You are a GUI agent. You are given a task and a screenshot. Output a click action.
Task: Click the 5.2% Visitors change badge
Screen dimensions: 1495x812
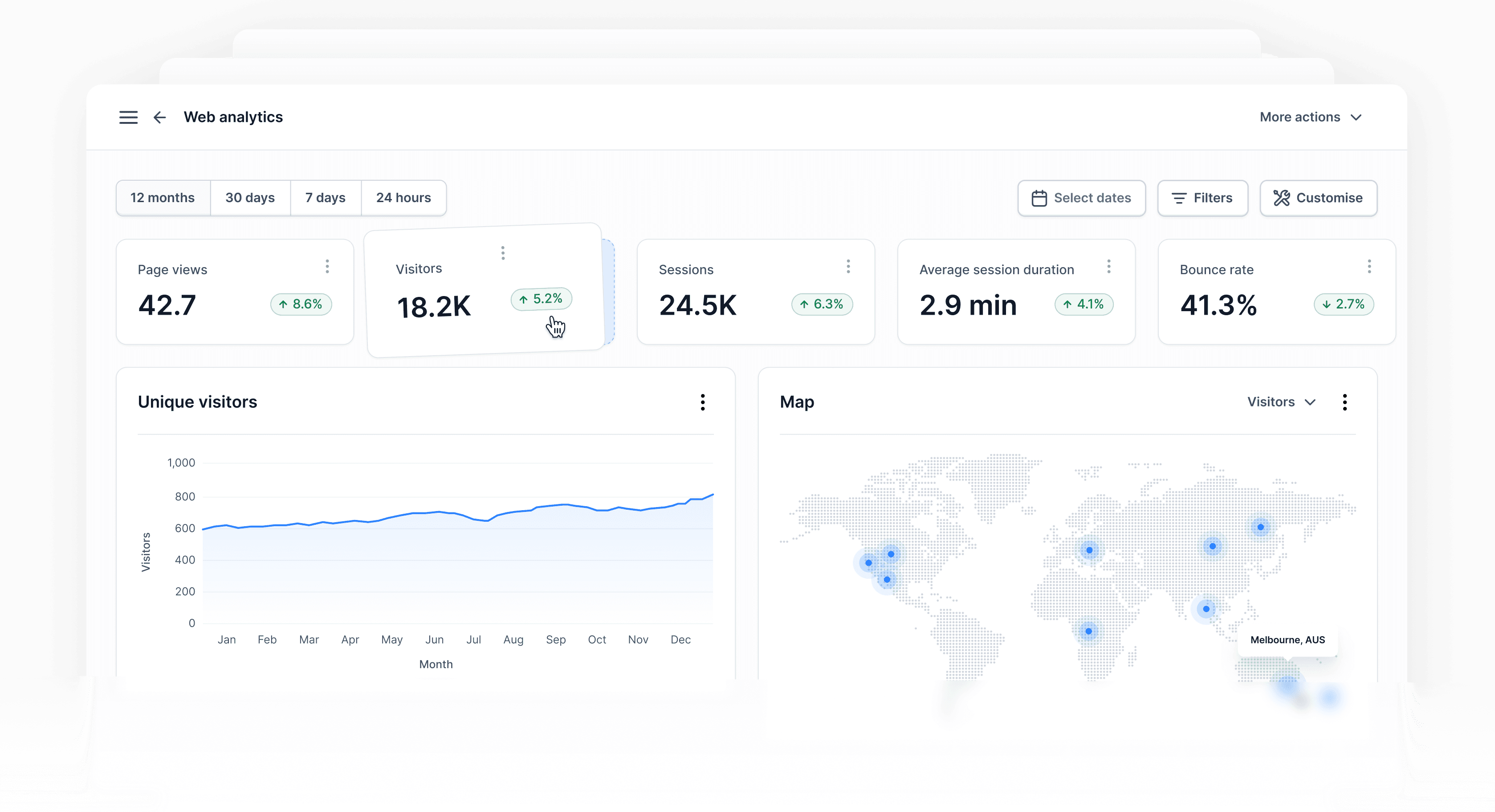click(541, 299)
